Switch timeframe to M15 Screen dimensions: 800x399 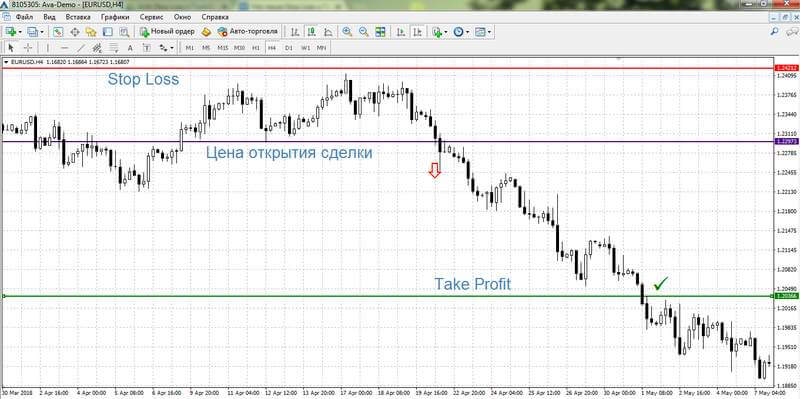tap(222, 48)
